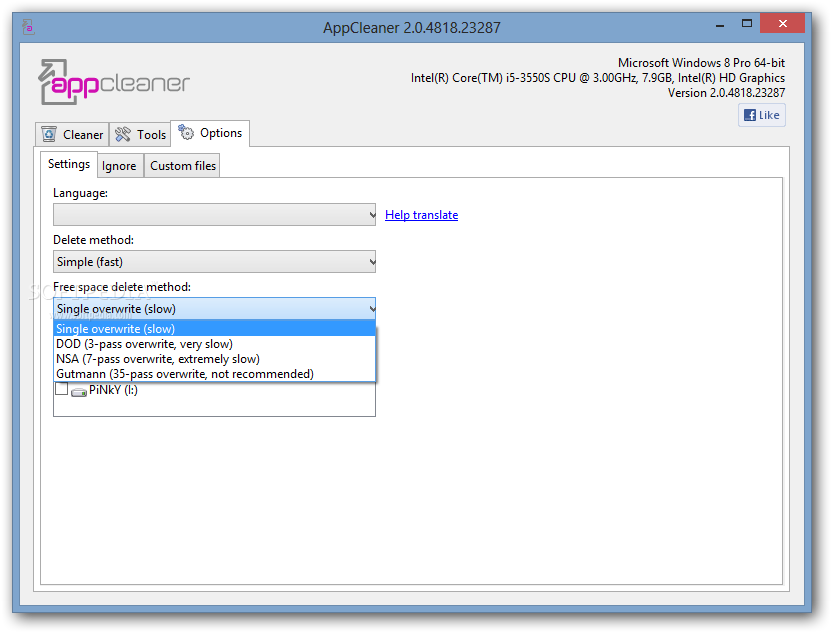Click the Facebook Like button

761,115
